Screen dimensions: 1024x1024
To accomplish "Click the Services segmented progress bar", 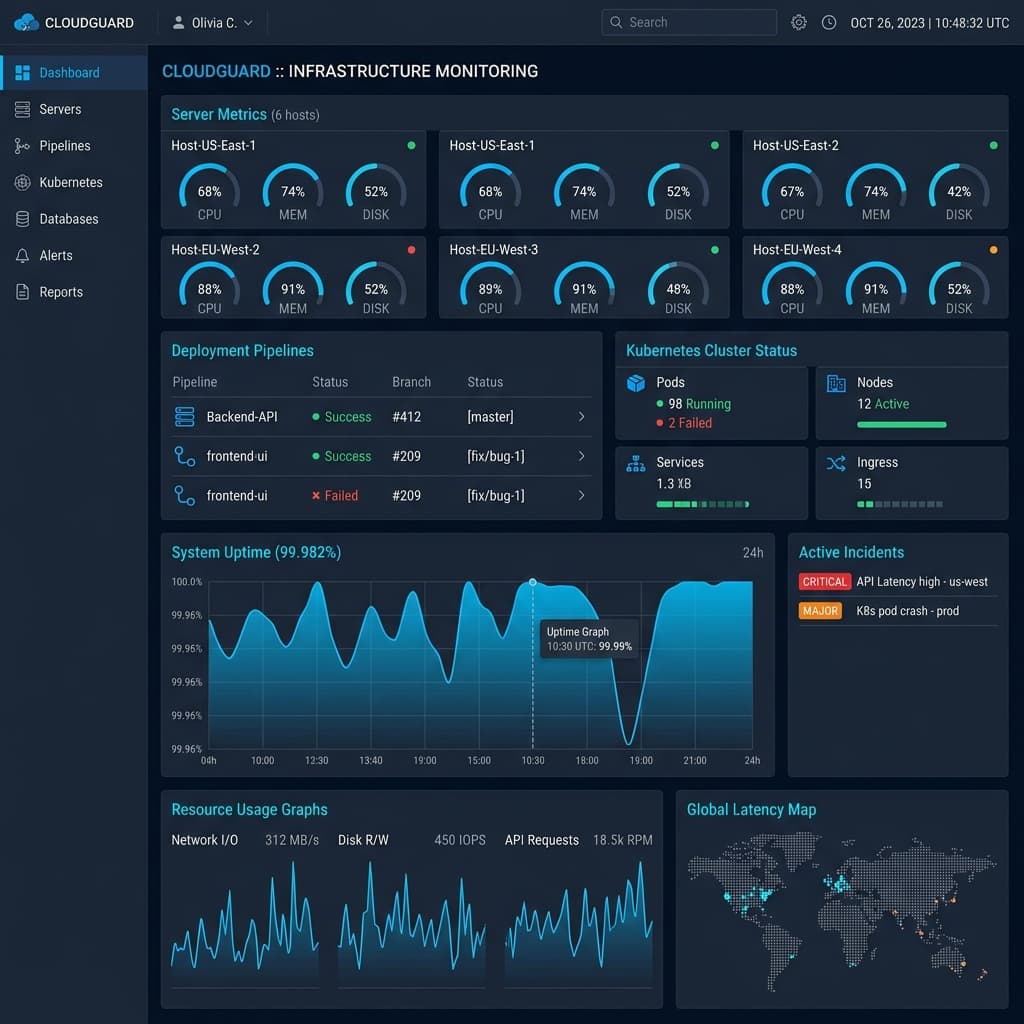I will [x=702, y=504].
